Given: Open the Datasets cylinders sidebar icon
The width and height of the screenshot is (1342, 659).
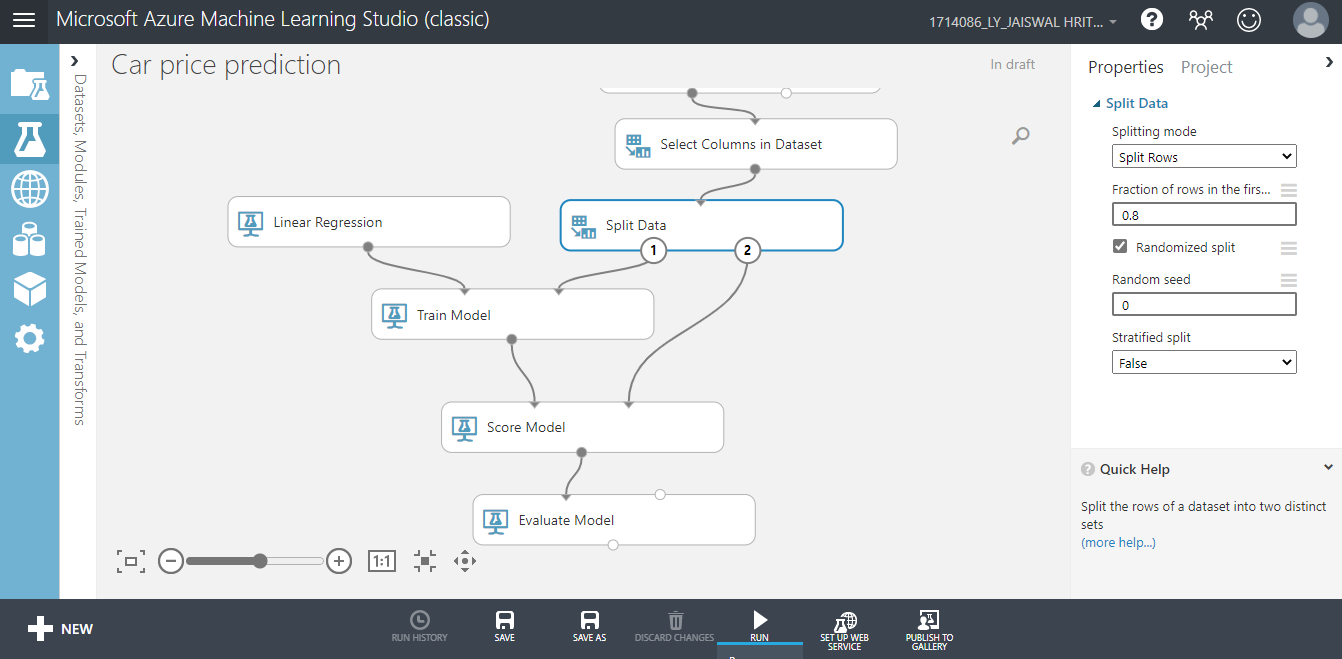Looking at the screenshot, I should pyautogui.click(x=29, y=239).
